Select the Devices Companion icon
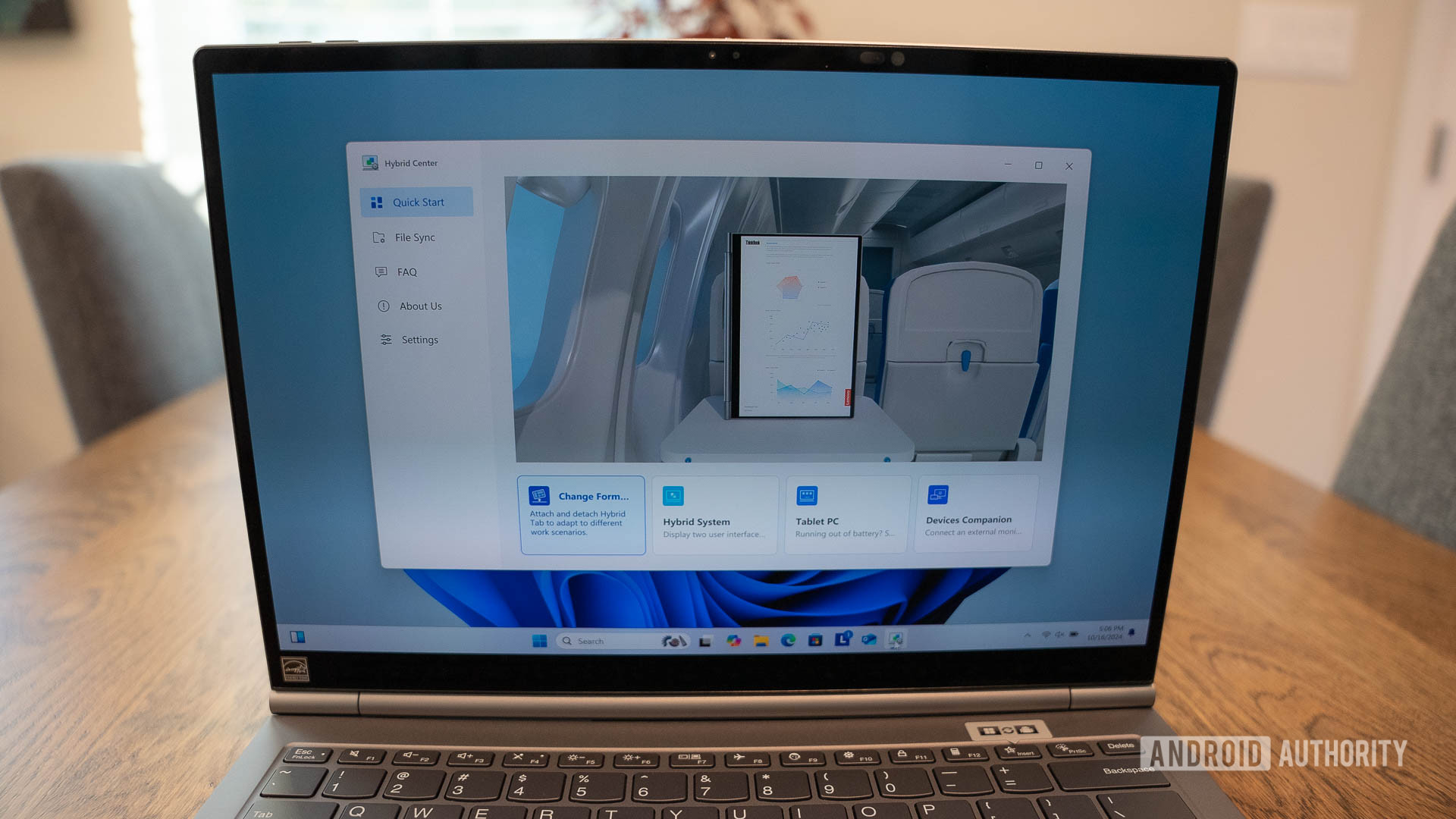The height and width of the screenshot is (819, 1456). point(938,495)
